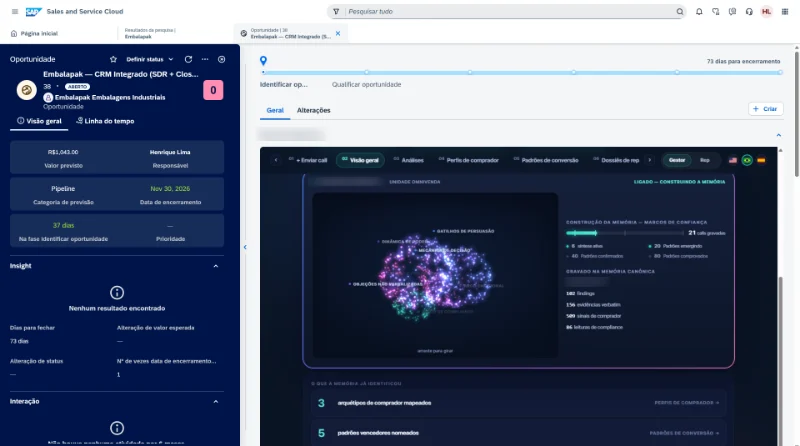The image size is (800, 446).
Task: Click the location pin on the stage bar
Action: point(263,61)
